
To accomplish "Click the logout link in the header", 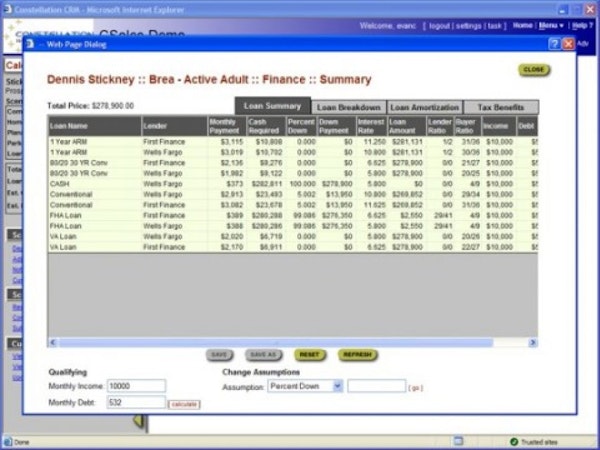I will [440, 26].
